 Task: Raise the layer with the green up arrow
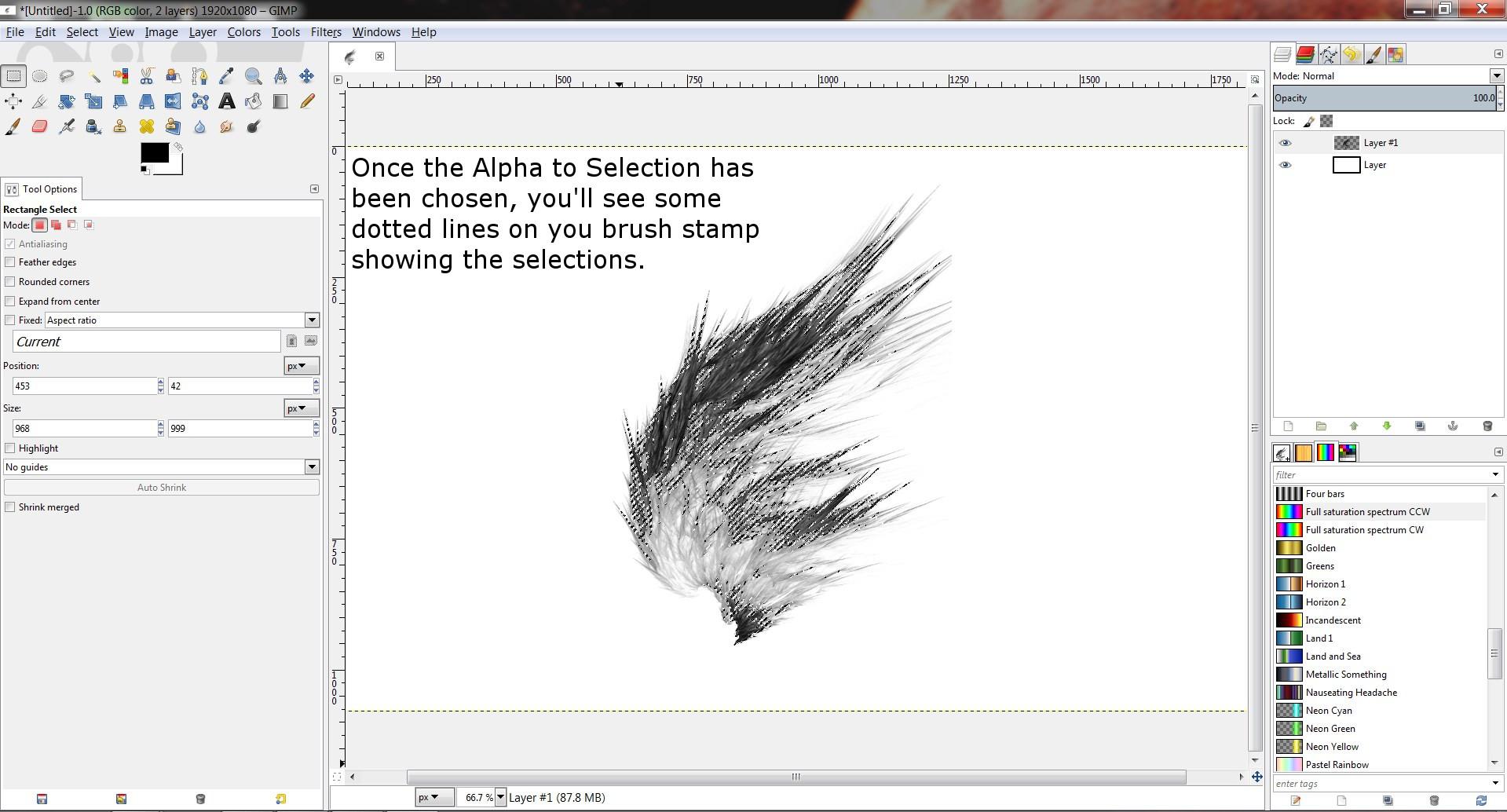[x=1354, y=426]
